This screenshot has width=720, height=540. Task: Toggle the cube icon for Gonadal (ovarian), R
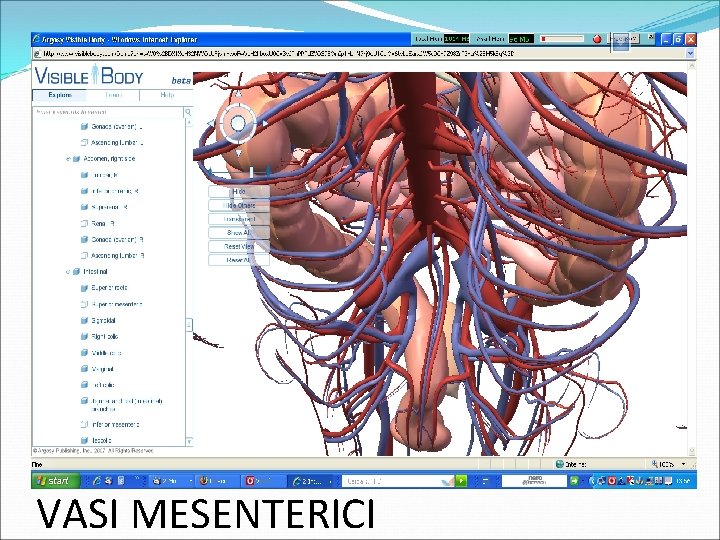pyautogui.click(x=84, y=240)
